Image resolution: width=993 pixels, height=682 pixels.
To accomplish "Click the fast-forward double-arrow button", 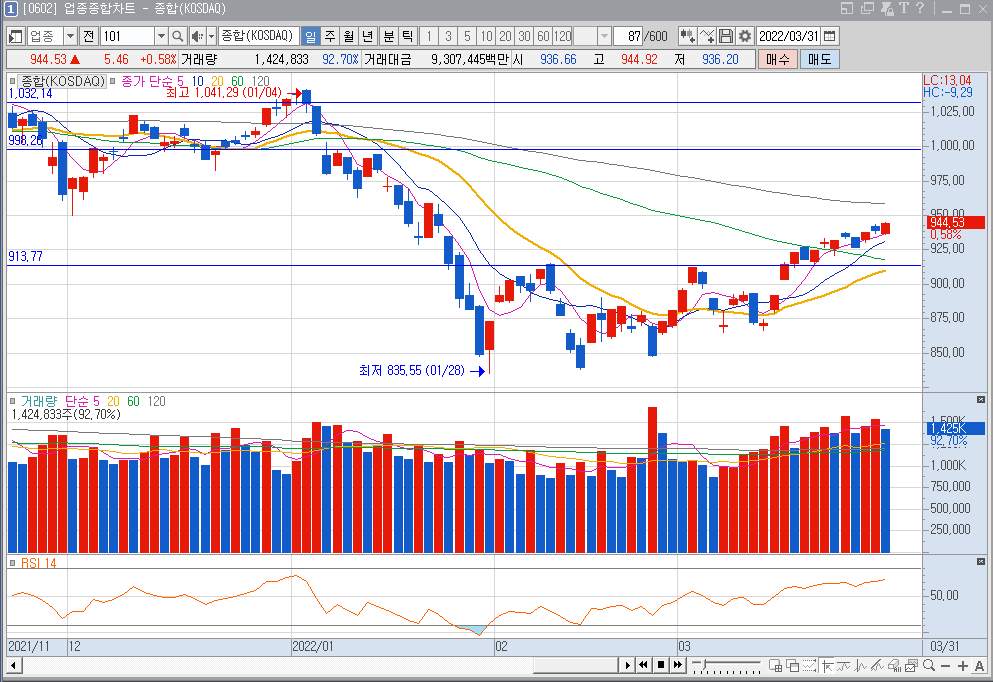I will (678, 665).
